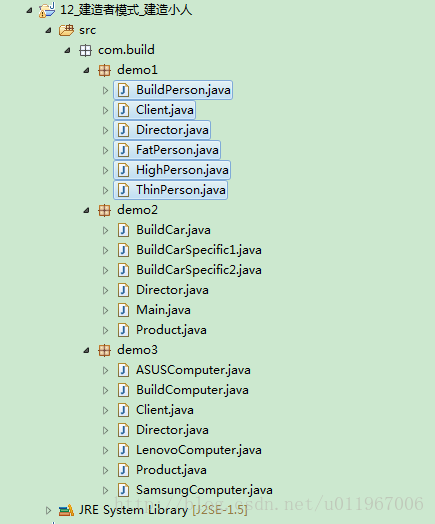The image size is (435, 524).
Task: Select the demo1 package label
Action: coord(137,70)
